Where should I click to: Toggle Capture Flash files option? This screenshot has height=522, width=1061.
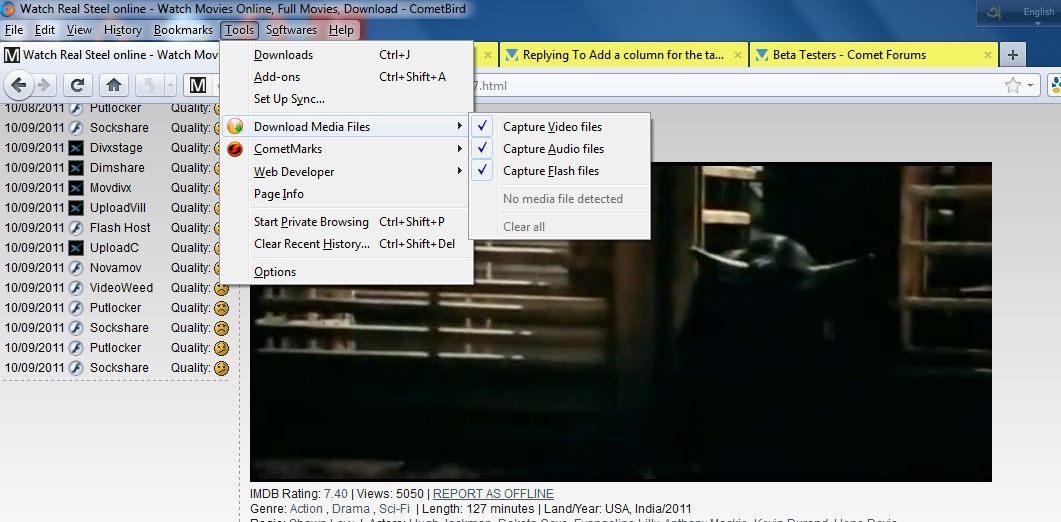pyautogui.click(x=560, y=171)
